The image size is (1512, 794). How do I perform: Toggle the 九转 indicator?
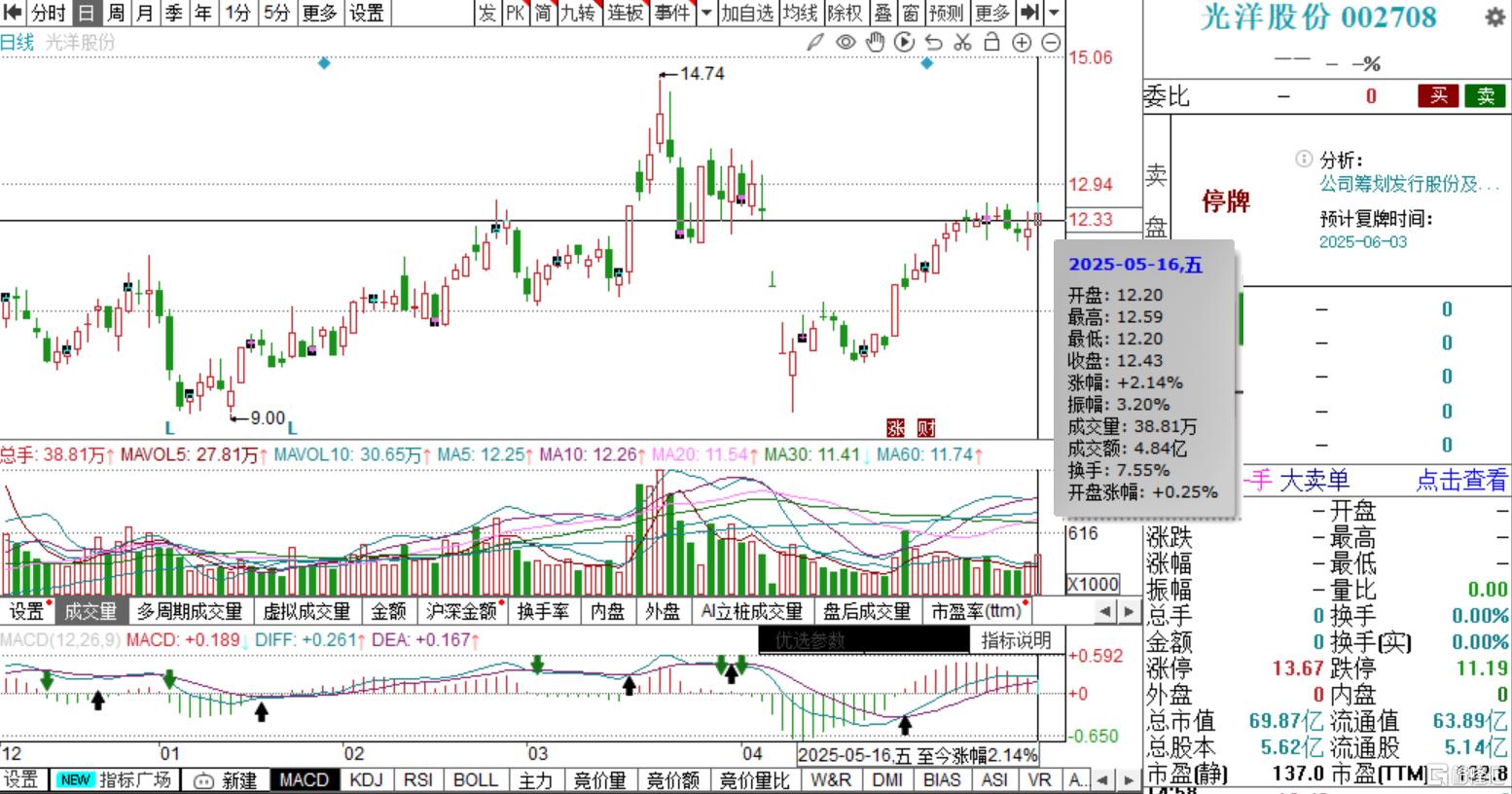pyautogui.click(x=578, y=13)
